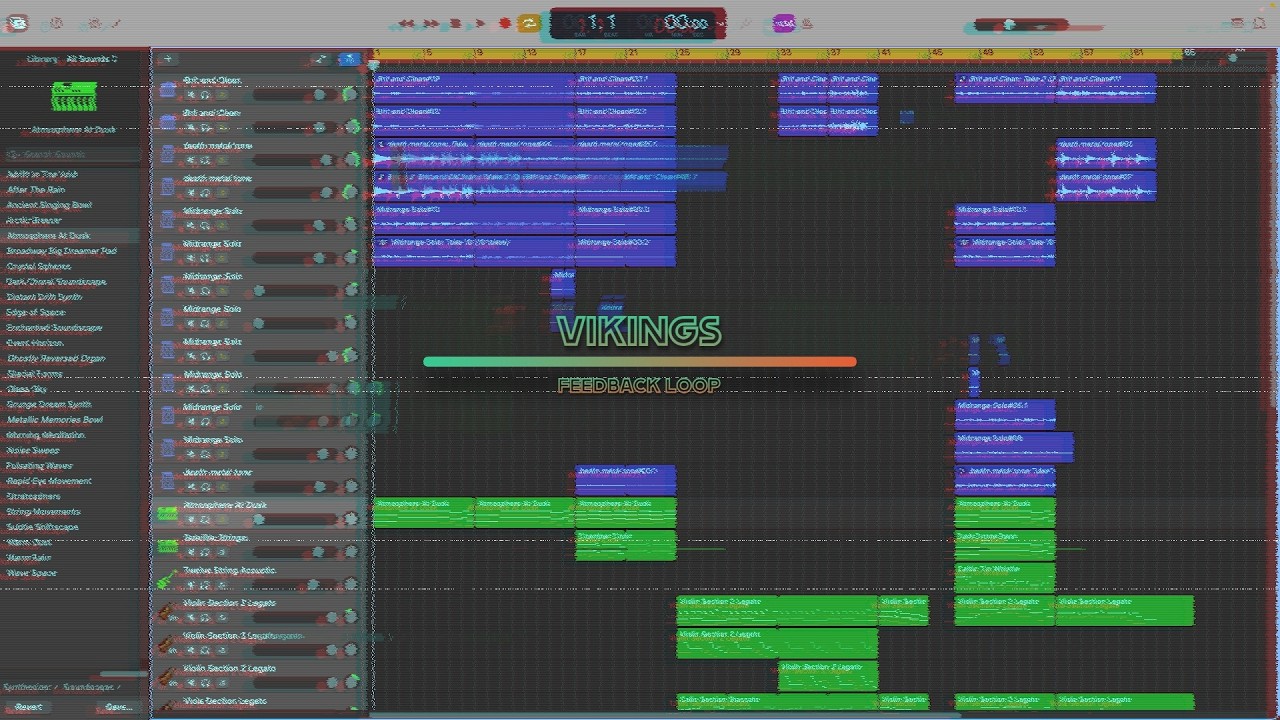This screenshot has width=1280, height=720.
Task: Open the Editors scissors icon
Action: tap(117, 23)
